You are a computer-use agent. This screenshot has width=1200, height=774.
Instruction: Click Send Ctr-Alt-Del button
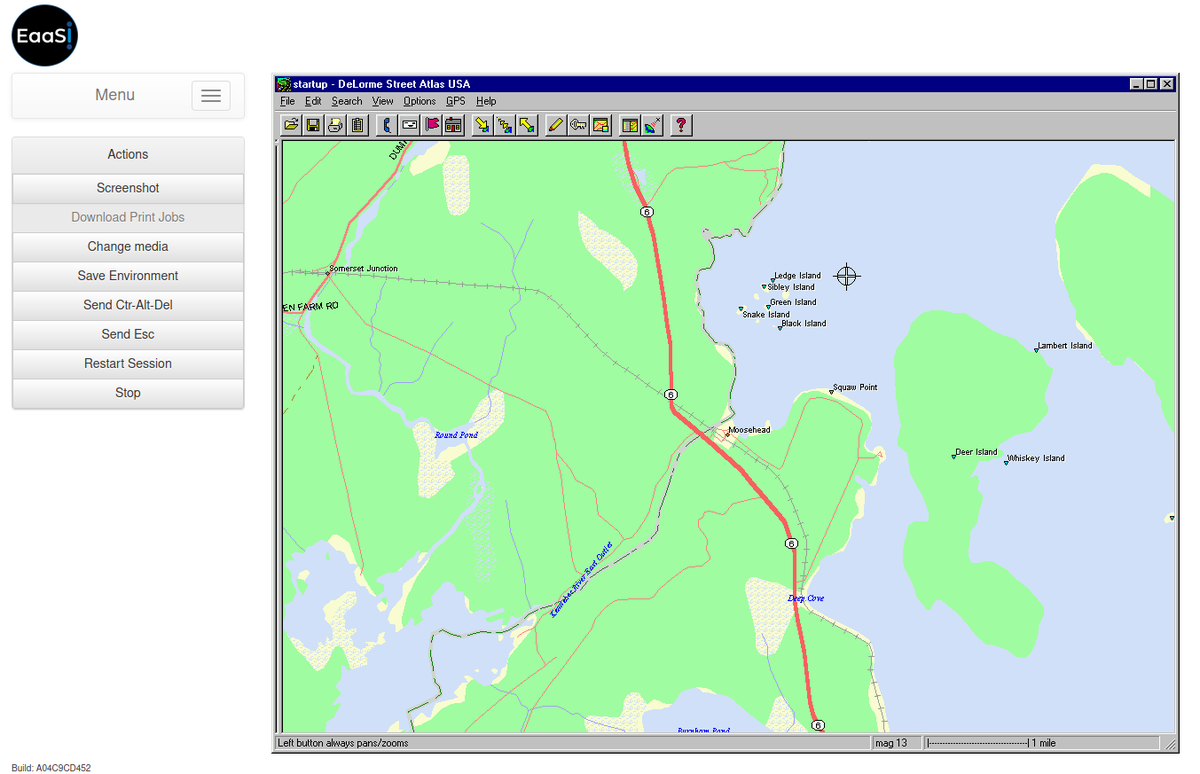click(128, 305)
